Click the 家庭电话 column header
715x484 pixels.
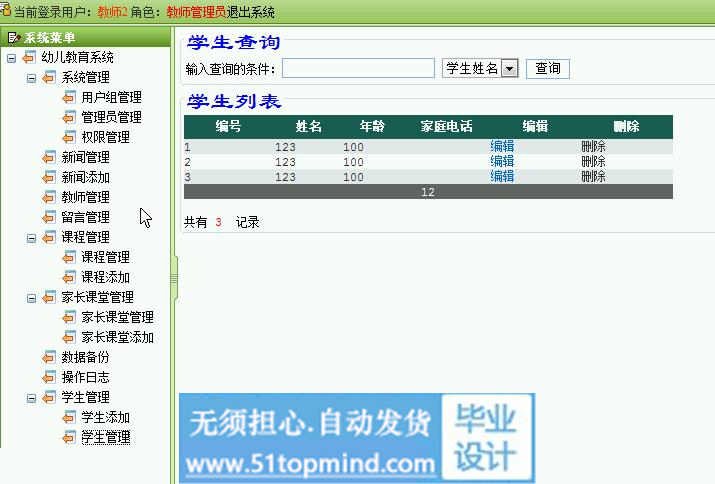pos(446,126)
